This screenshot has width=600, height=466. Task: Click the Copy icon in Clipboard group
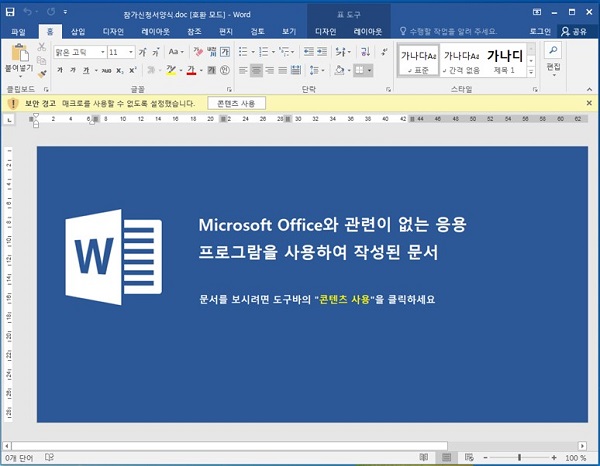click(x=41, y=60)
